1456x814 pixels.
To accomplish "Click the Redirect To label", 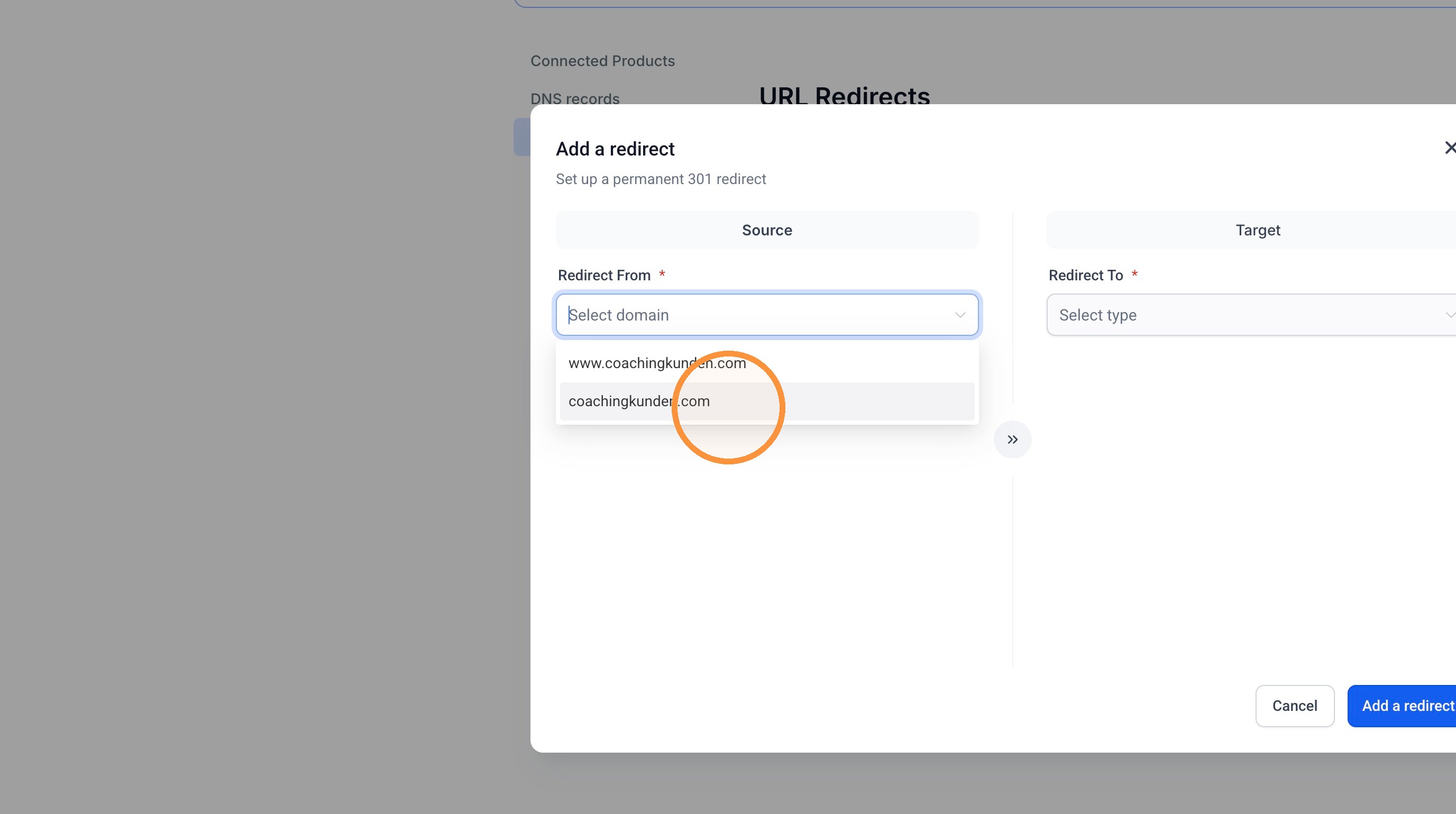I will (1086, 275).
